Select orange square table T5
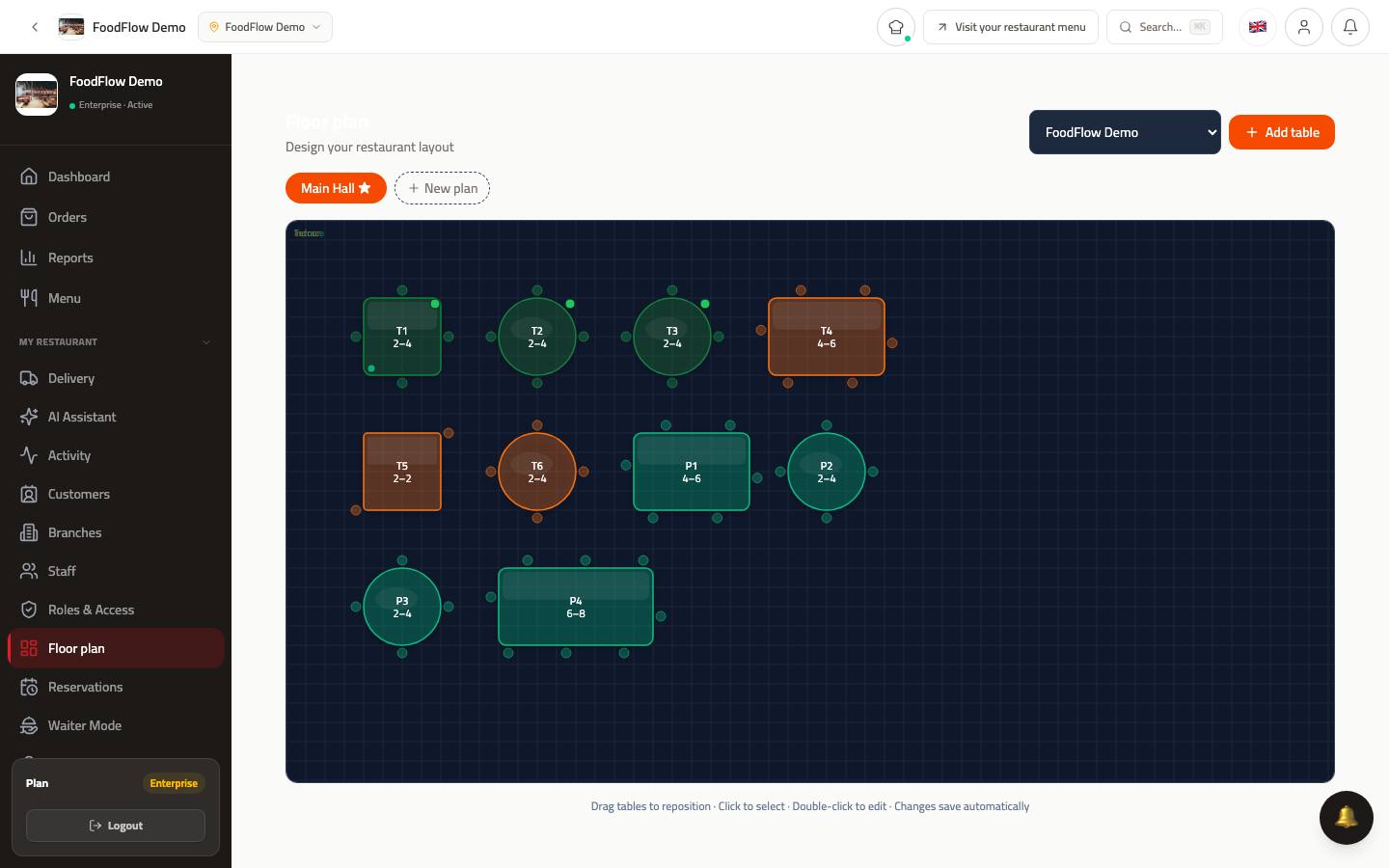1389x868 pixels. [x=402, y=472]
